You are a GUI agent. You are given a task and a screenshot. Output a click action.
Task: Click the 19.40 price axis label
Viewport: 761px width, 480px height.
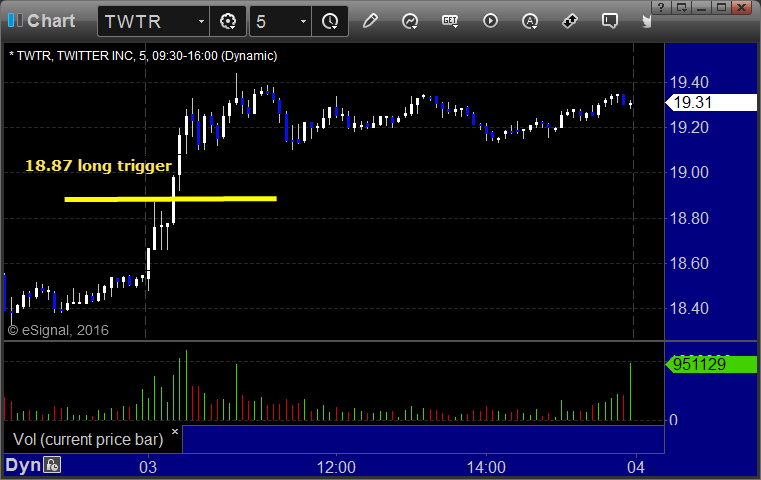tap(689, 83)
